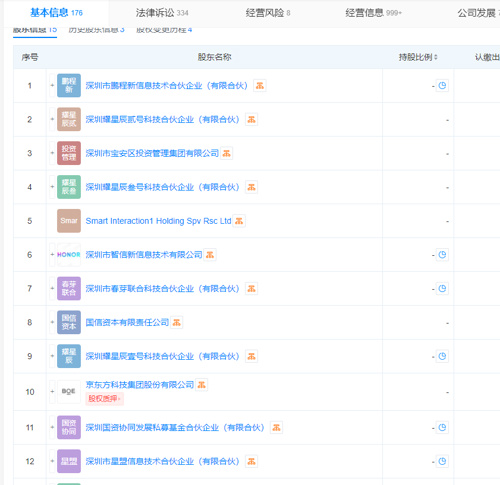Click shareholding pie chart icon for 深圳市智信新信息技术有限公司
Screen dimensions: 500x485
(442, 255)
